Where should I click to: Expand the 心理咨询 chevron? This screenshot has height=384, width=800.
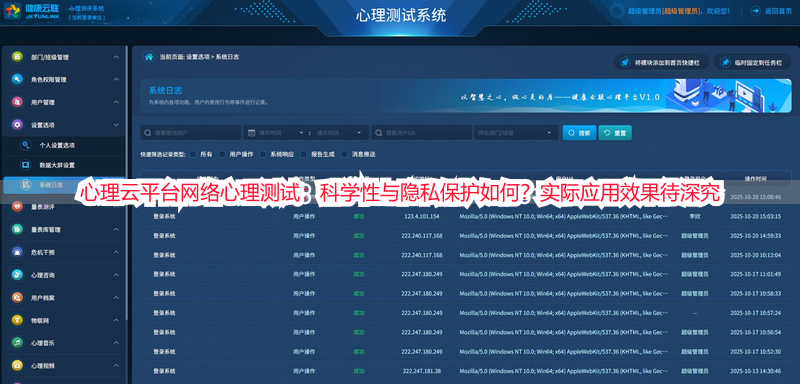click(116, 275)
